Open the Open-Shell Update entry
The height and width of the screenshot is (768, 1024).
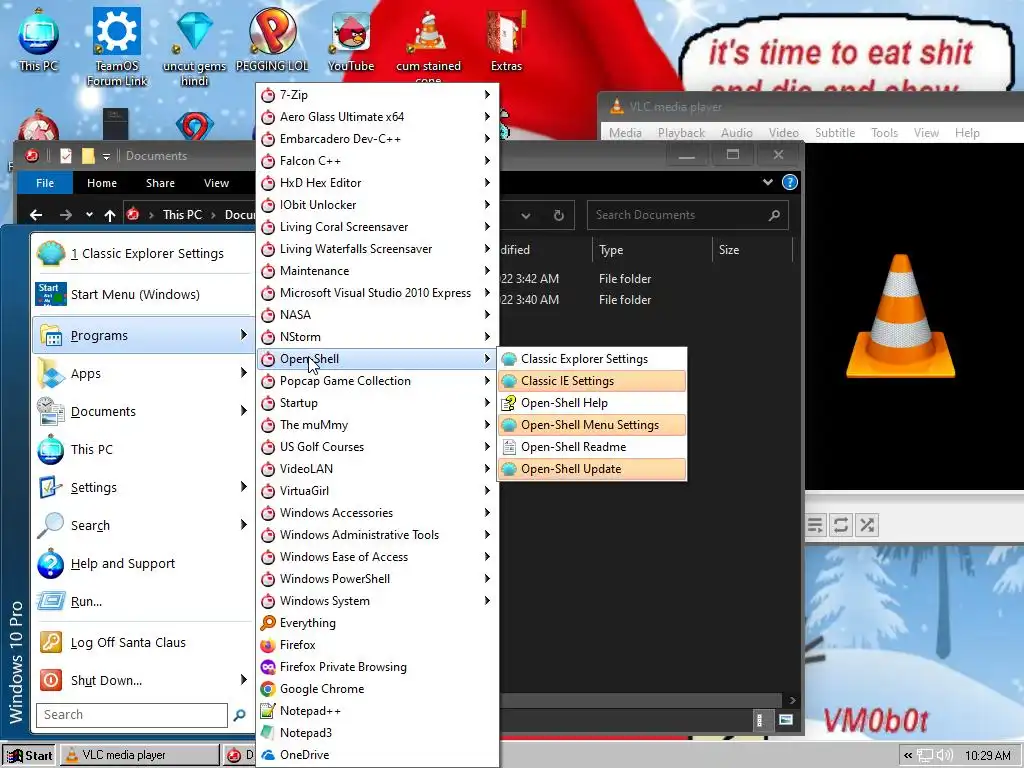click(592, 469)
